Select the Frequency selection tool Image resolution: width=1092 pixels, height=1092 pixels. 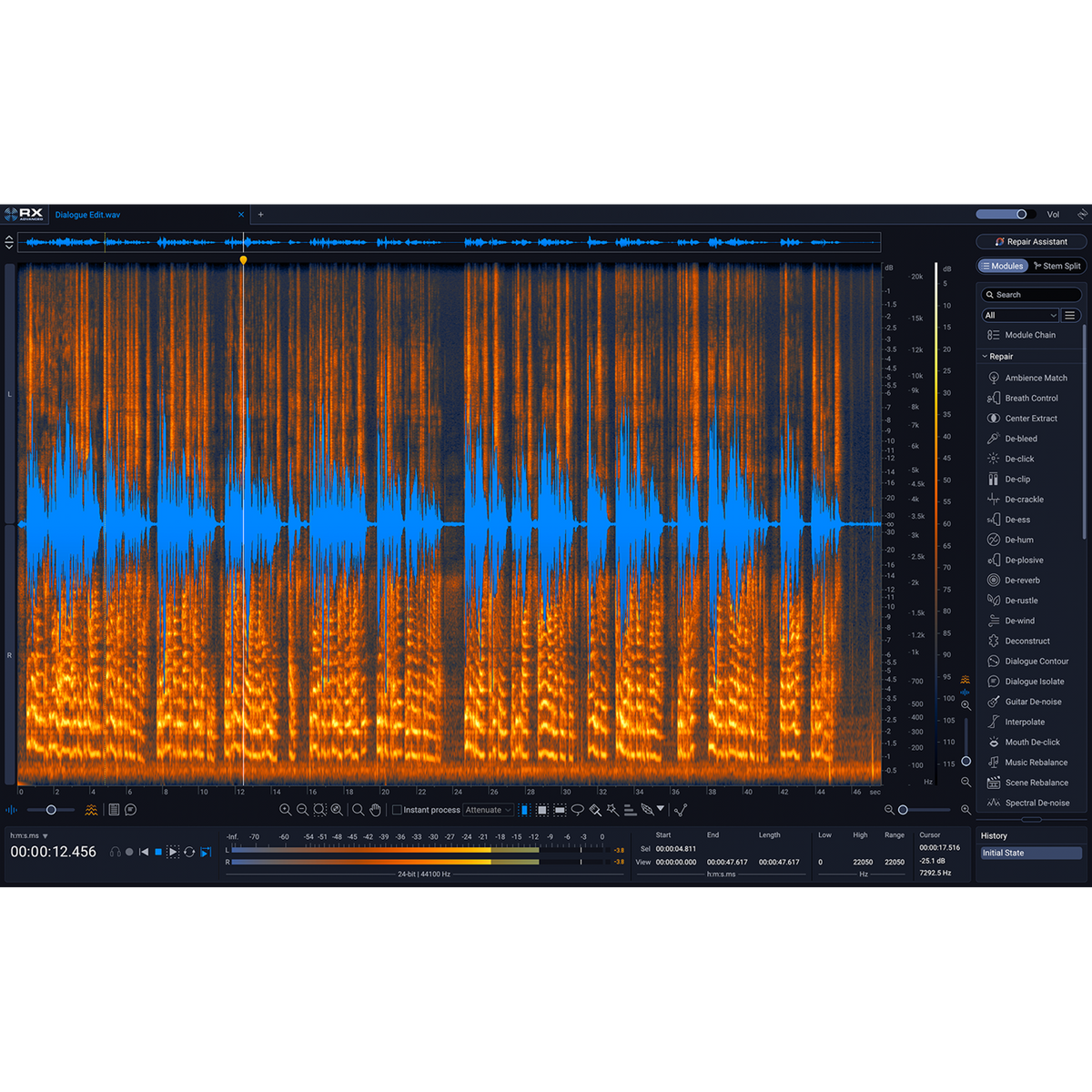click(x=560, y=810)
